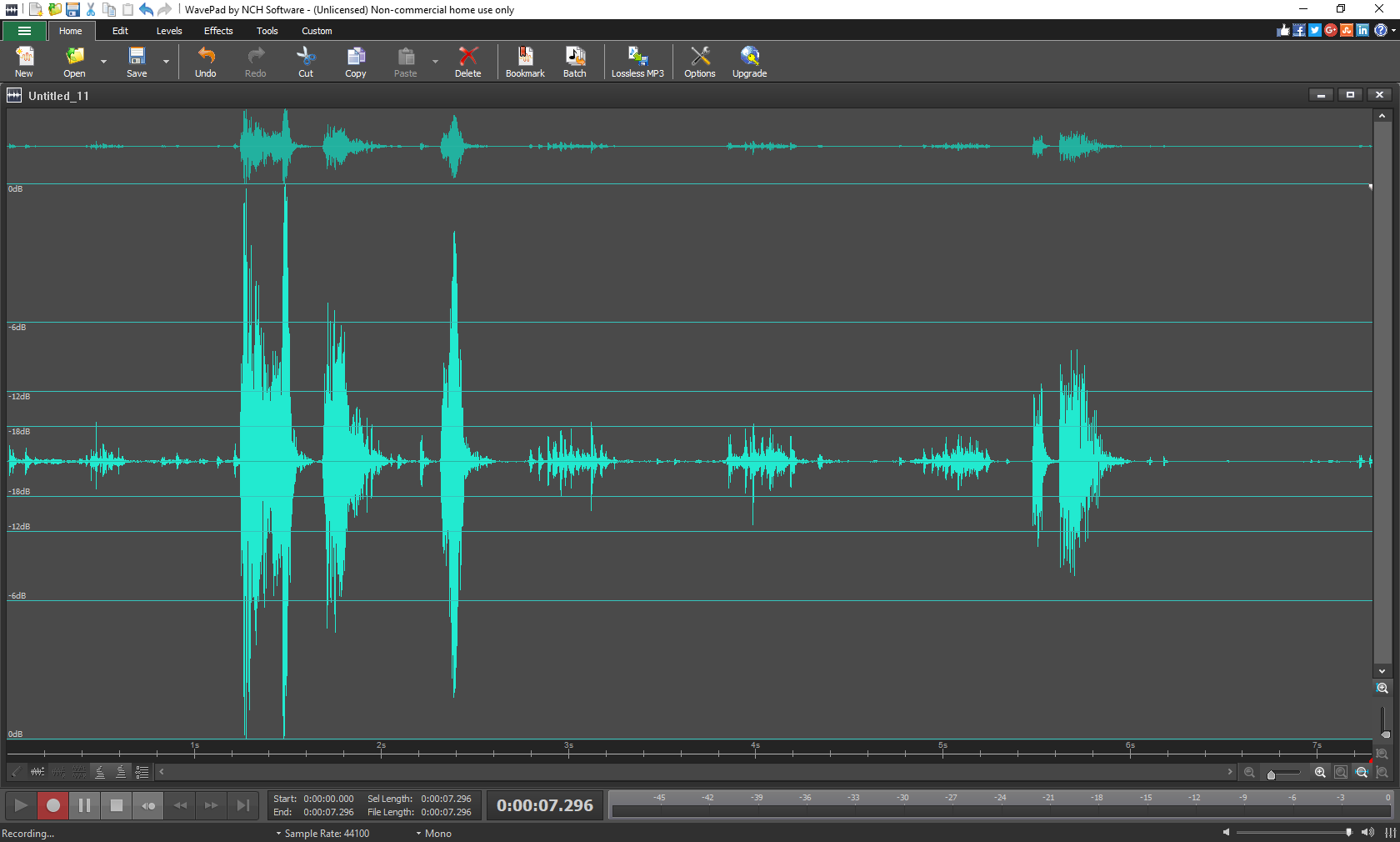Select the pencil edit tool above transport controls
1400x842 pixels.
[17, 773]
